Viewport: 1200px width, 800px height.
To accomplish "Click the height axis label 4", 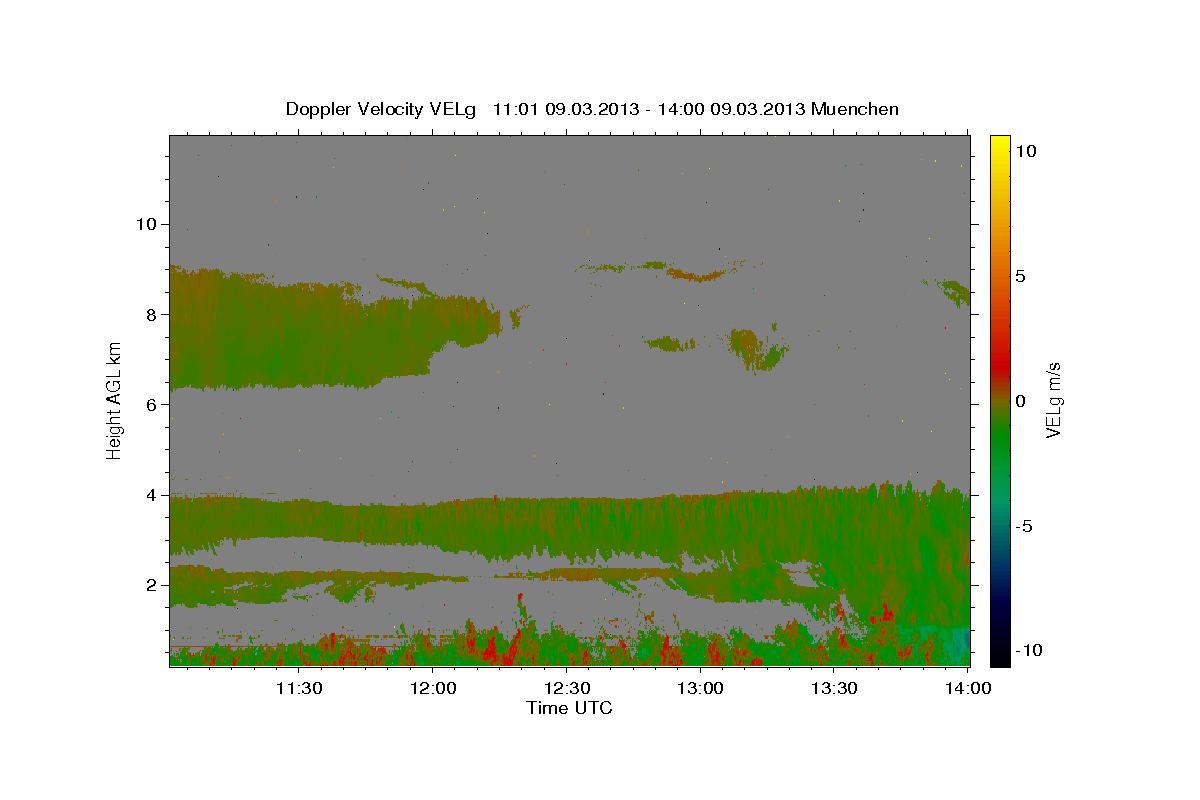I will pos(150,494).
